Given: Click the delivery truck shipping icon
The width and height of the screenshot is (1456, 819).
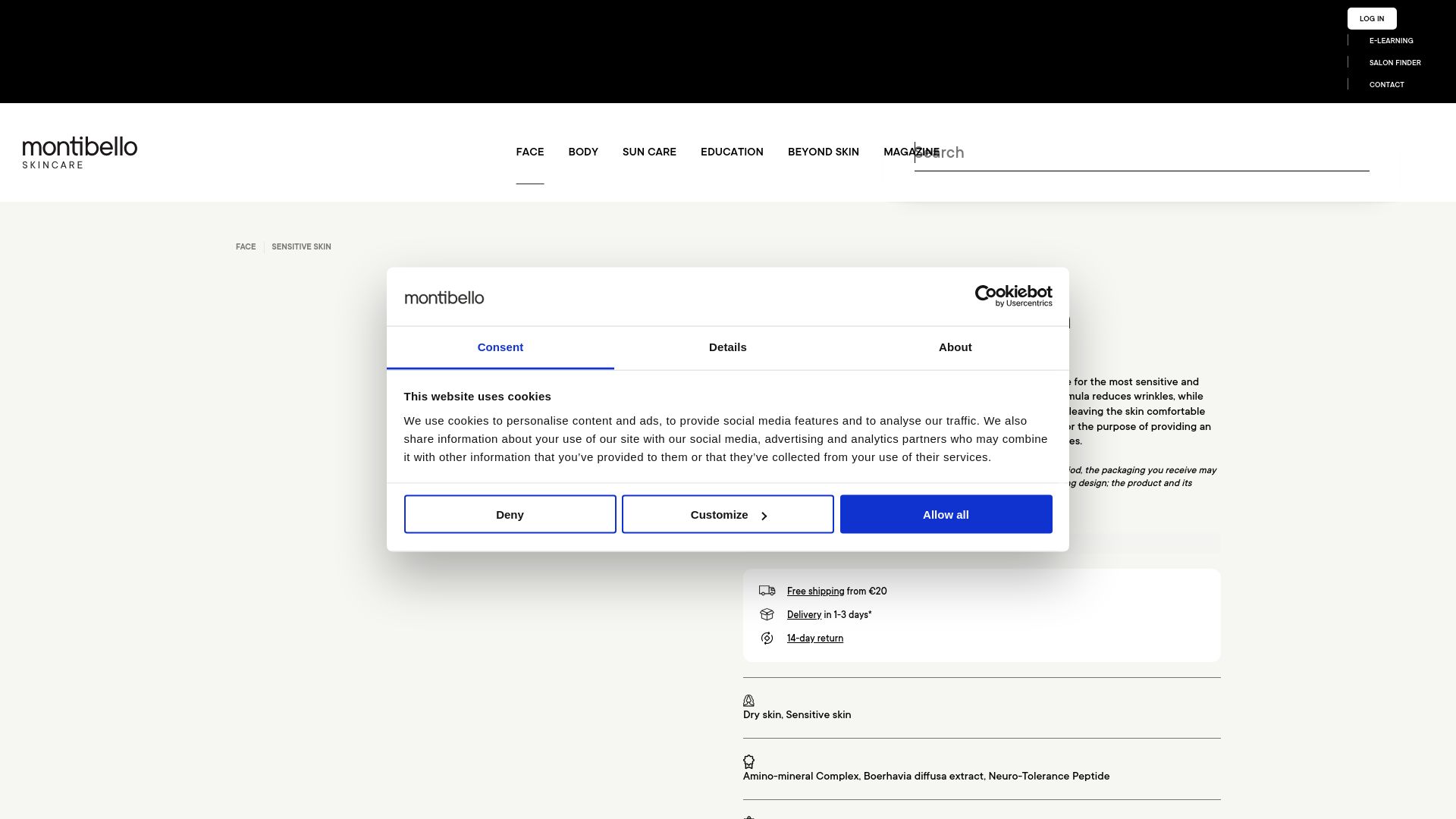Looking at the screenshot, I should 767,591.
